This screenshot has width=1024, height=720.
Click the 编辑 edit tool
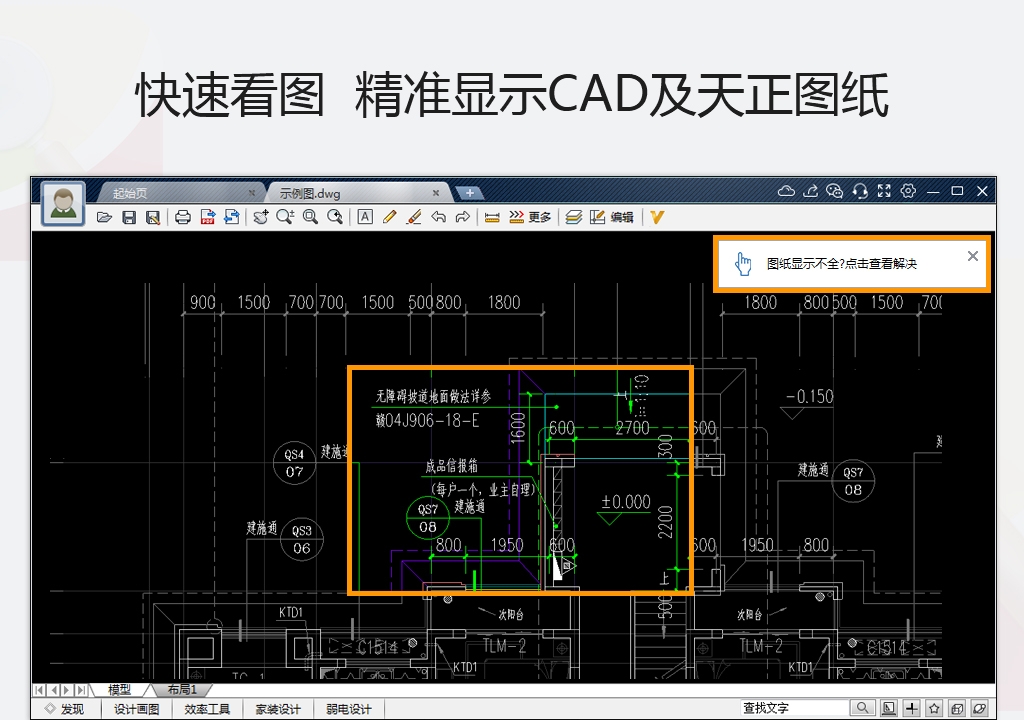tap(616, 216)
